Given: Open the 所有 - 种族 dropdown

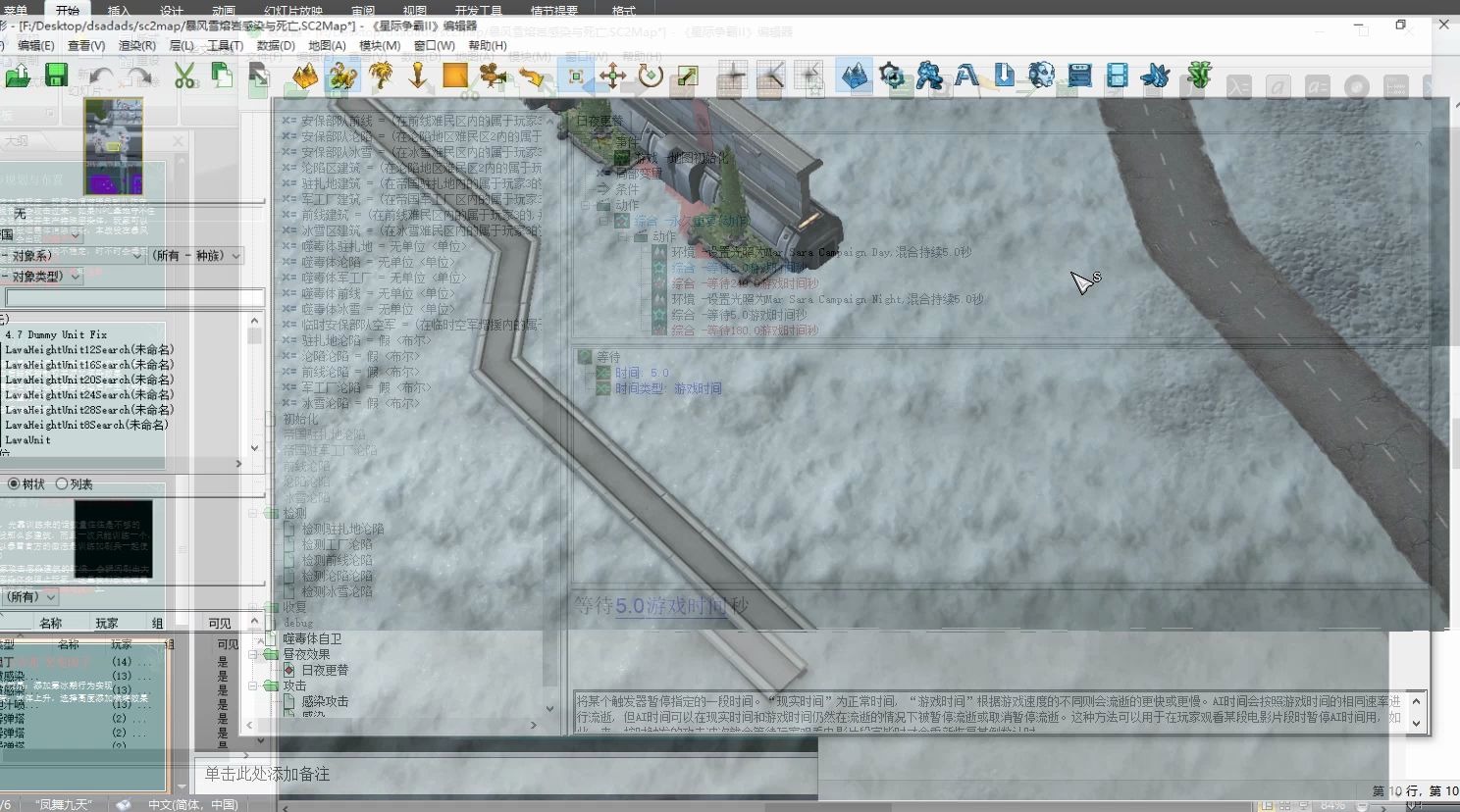Looking at the screenshot, I should [195, 255].
